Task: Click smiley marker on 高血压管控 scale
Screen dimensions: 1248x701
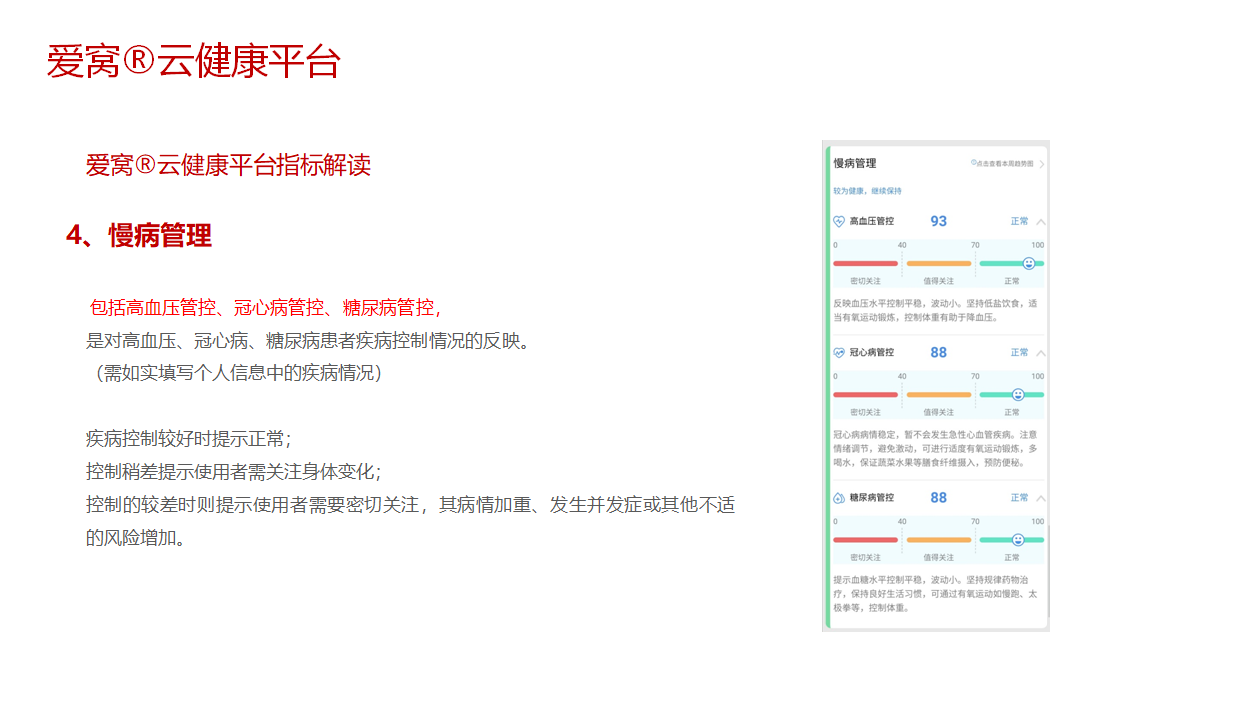Action: coord(1029,263)
